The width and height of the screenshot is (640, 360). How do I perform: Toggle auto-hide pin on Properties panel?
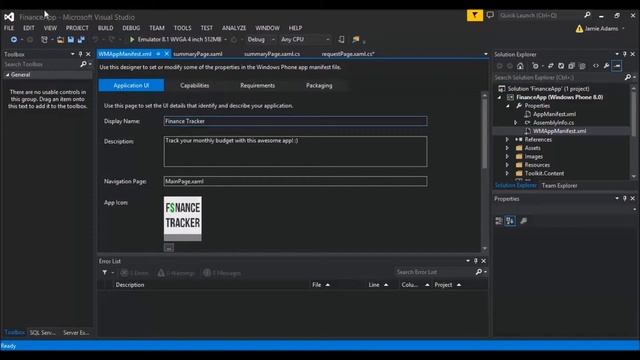(x=624, y=198)
